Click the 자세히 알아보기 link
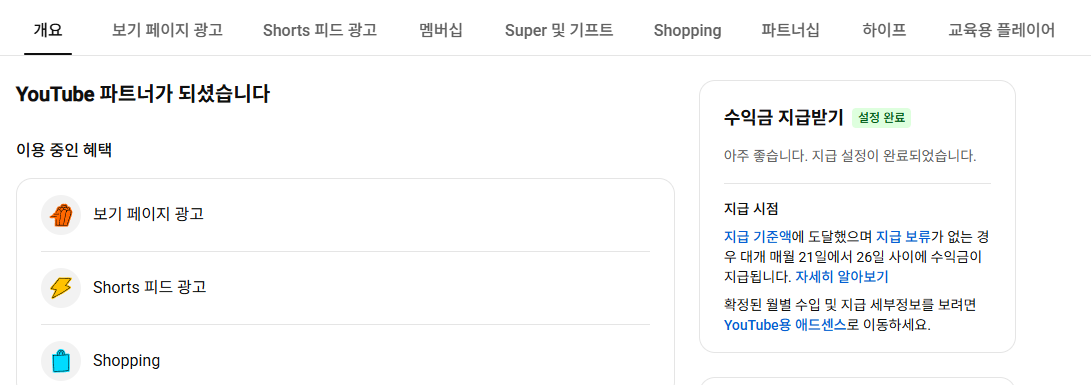Image resolution: width=1091 pixels, height=385 pixels. 842,277
